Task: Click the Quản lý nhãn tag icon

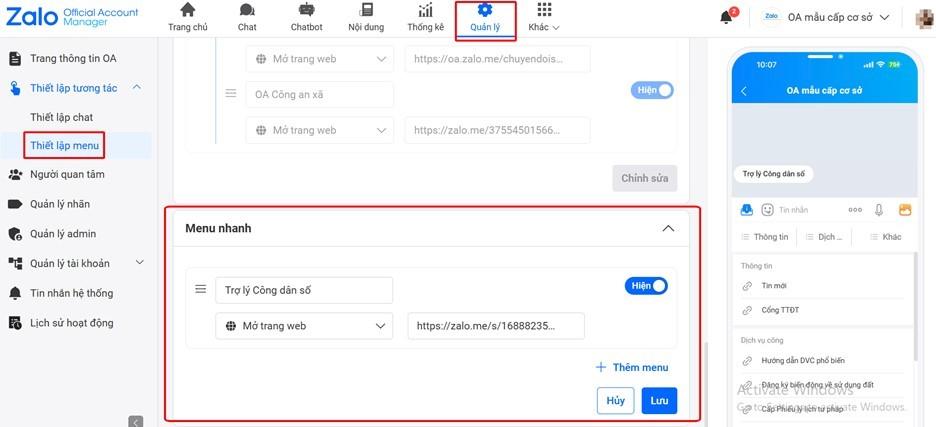Action: 15,204
